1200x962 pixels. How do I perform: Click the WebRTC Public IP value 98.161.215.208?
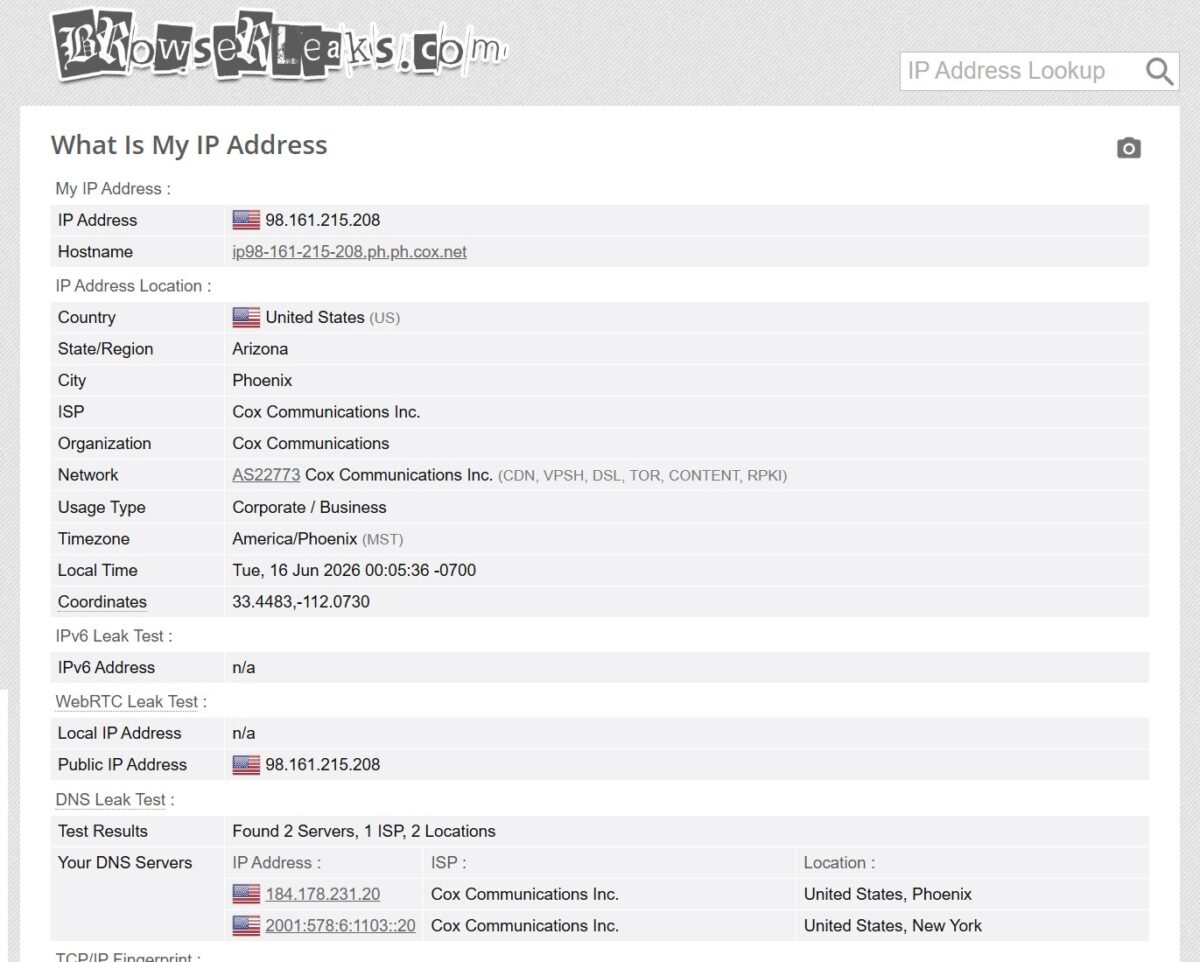tap(322, 765)
